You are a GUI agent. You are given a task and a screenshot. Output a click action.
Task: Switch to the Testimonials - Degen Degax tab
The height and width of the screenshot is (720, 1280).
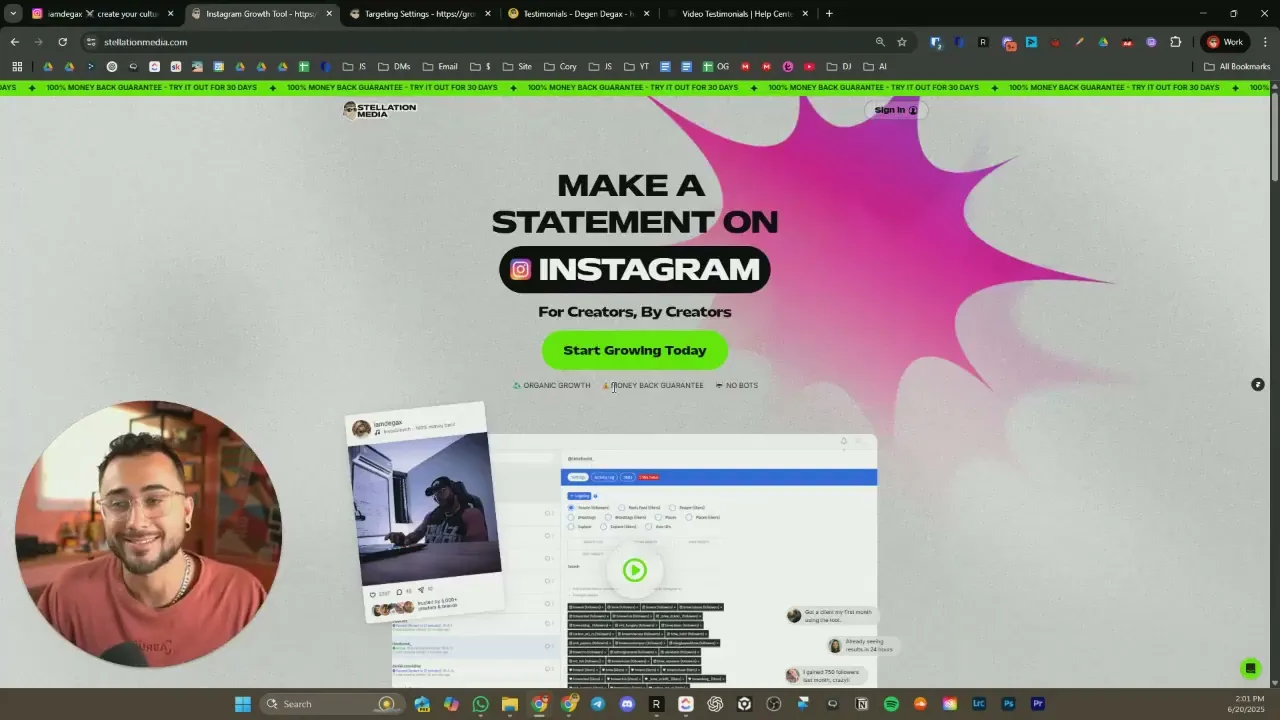[x=577, y=14]
